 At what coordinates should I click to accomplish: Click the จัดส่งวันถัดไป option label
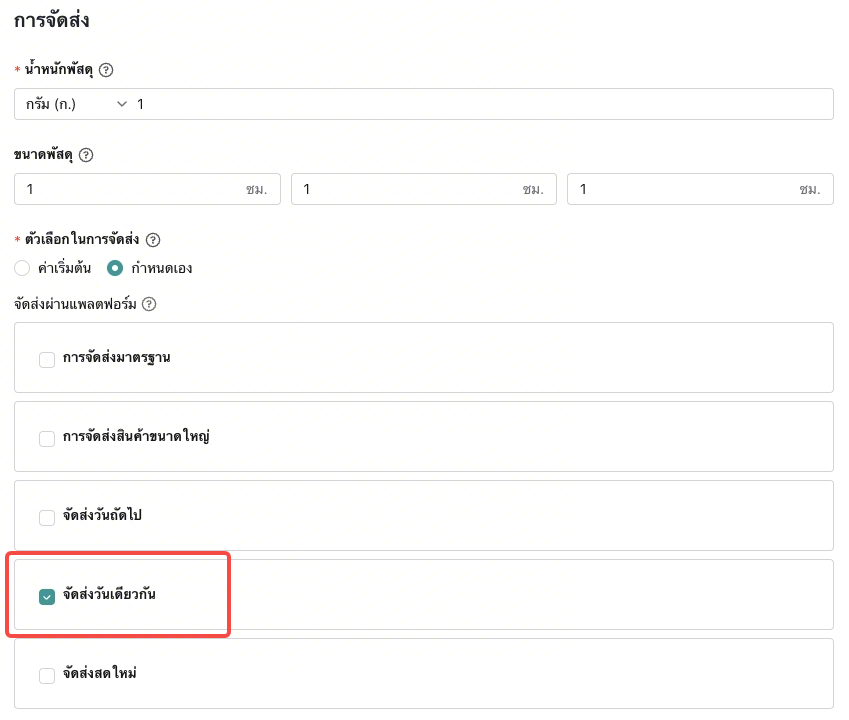tap(105, 516)
